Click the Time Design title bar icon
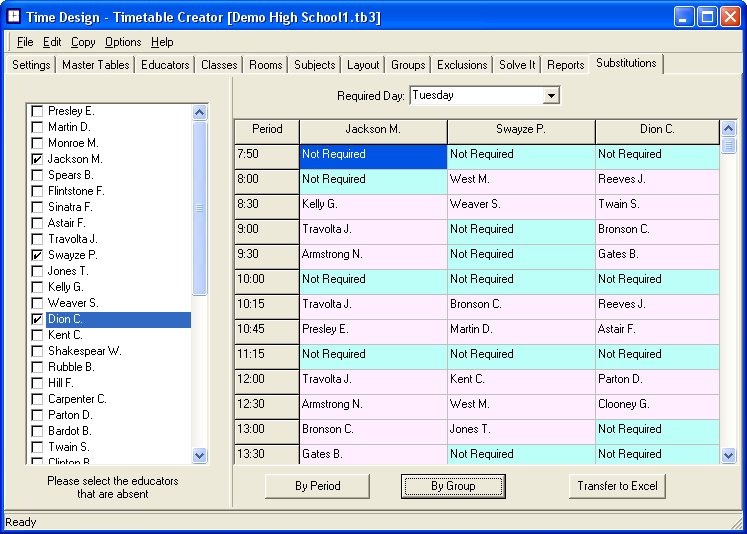 [x=14, y=17]
